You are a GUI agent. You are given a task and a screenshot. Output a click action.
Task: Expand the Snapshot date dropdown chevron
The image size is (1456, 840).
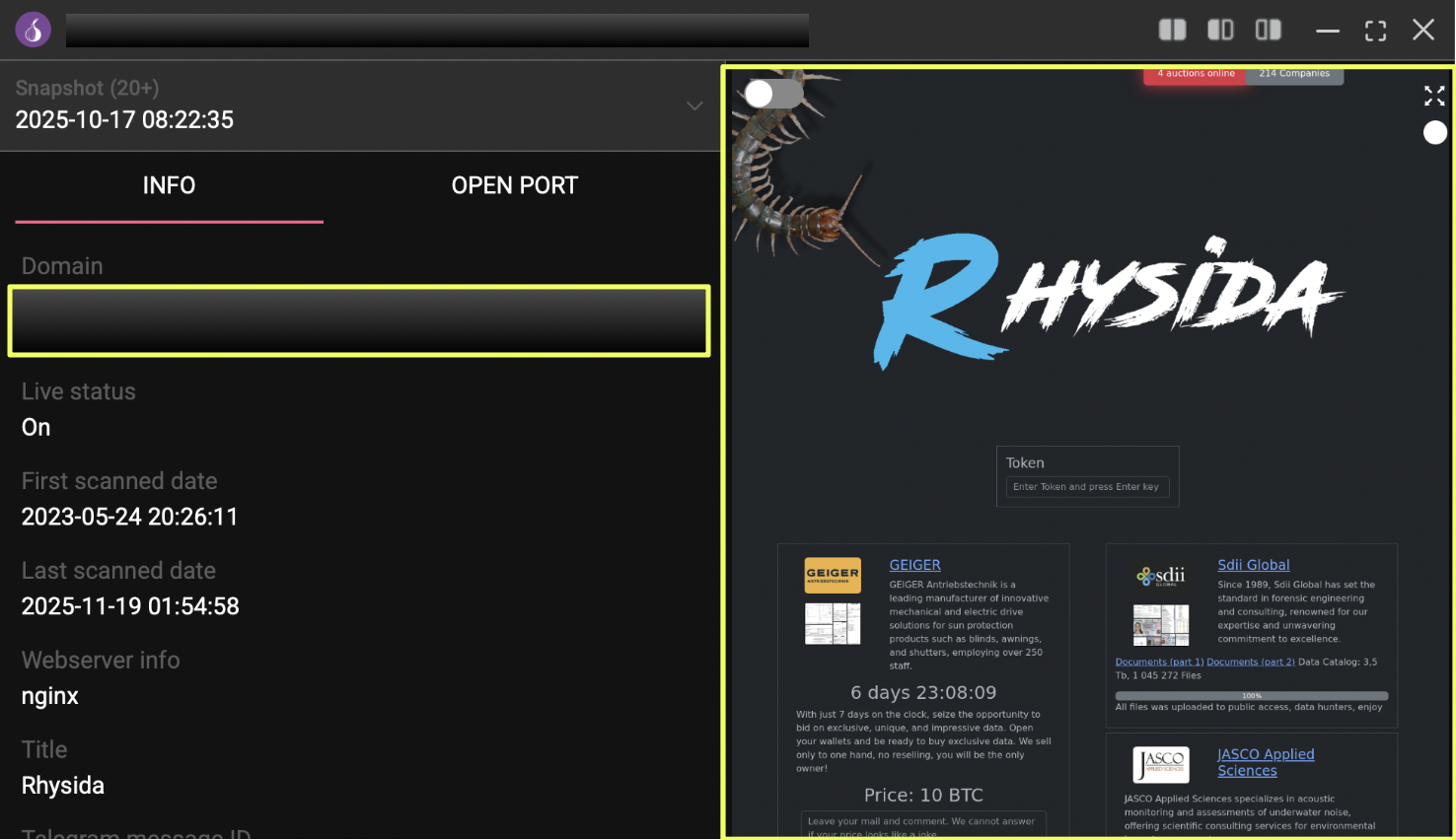(694, 105)
